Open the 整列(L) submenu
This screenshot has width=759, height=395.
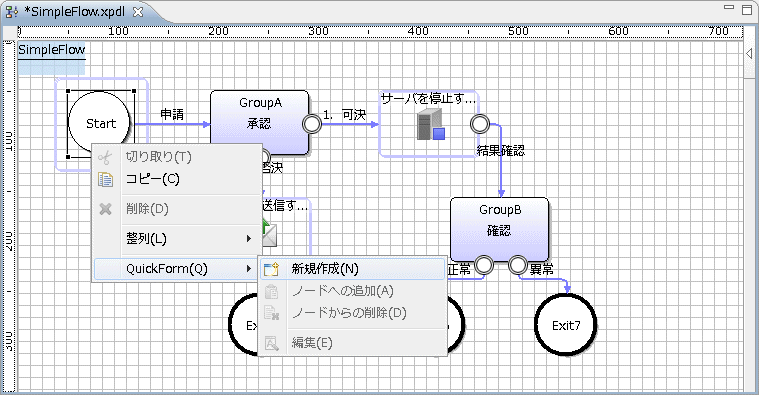point(177,239)
